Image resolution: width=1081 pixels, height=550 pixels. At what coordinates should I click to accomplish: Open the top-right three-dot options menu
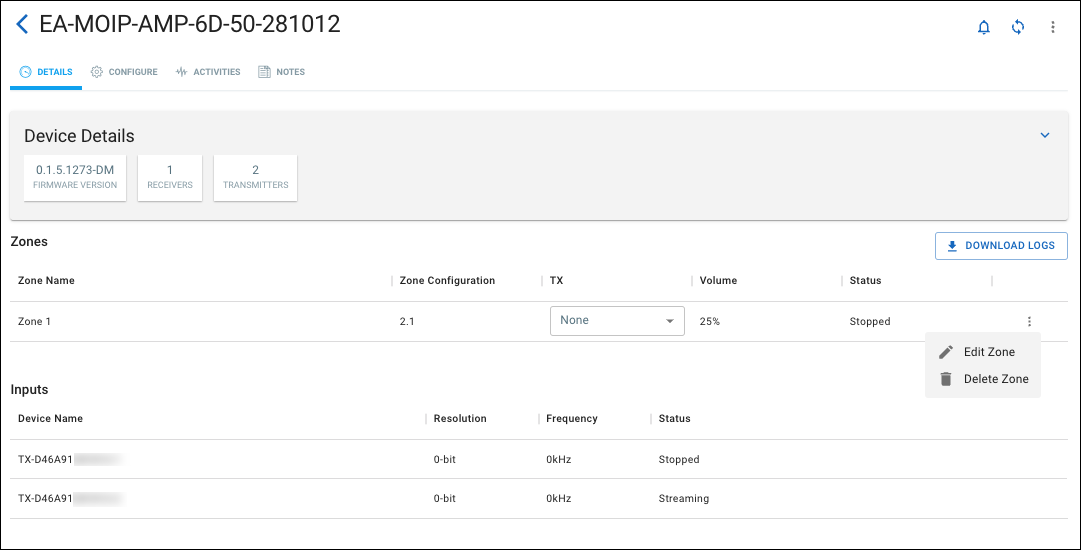[1053, 27]
